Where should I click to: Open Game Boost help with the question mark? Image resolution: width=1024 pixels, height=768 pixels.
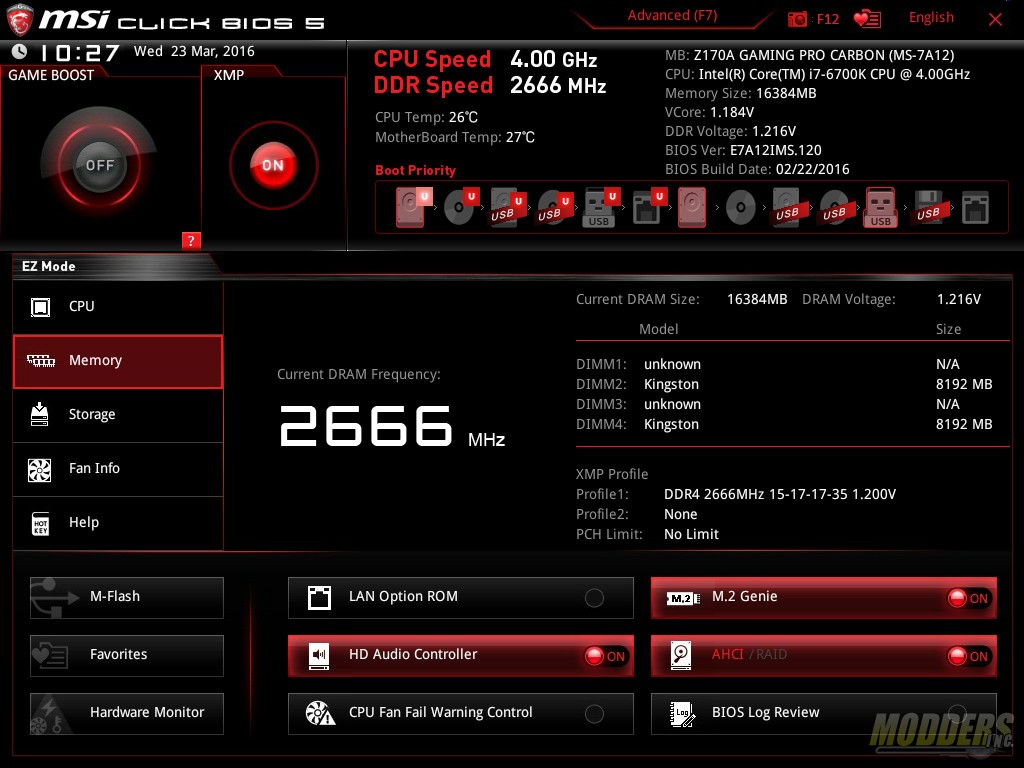point(191,240)
